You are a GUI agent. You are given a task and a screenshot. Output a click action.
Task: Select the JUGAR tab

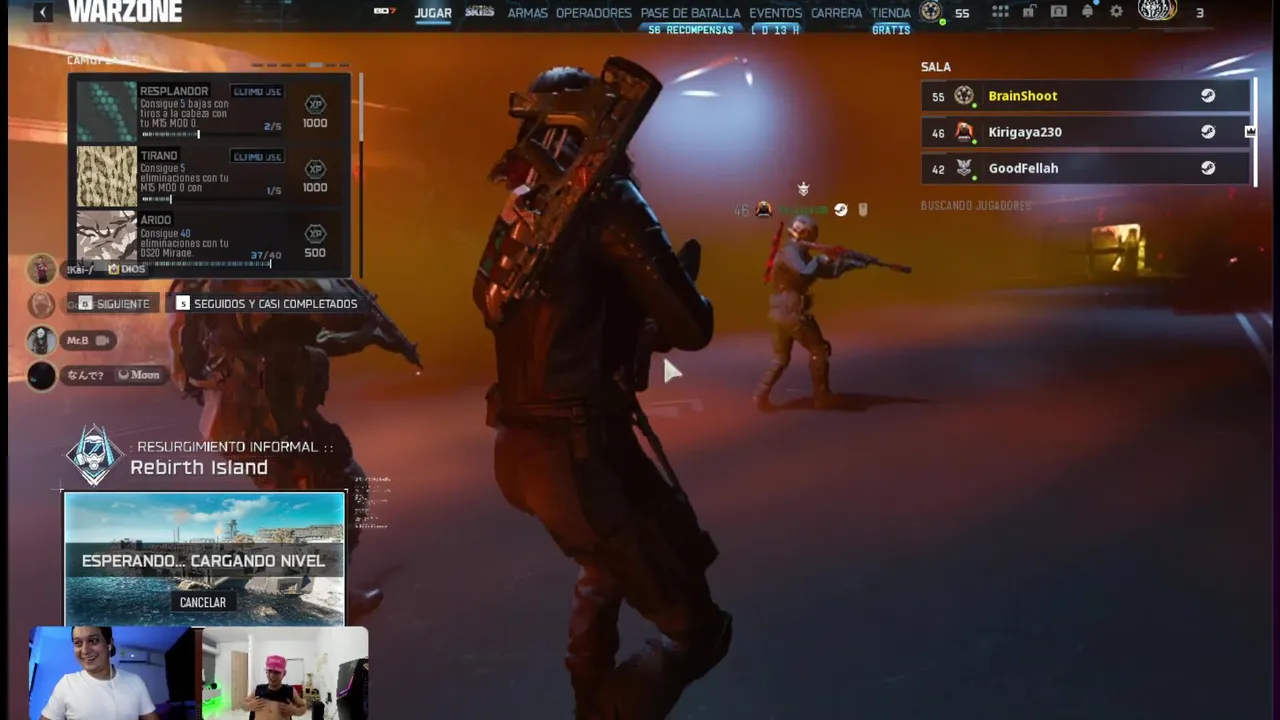click(x=433, y=13)
